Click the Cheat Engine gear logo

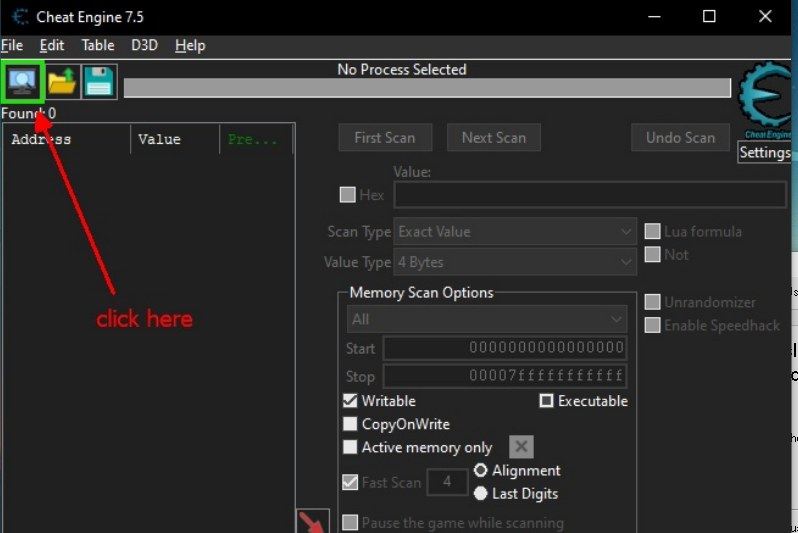[x=765, y=96]
